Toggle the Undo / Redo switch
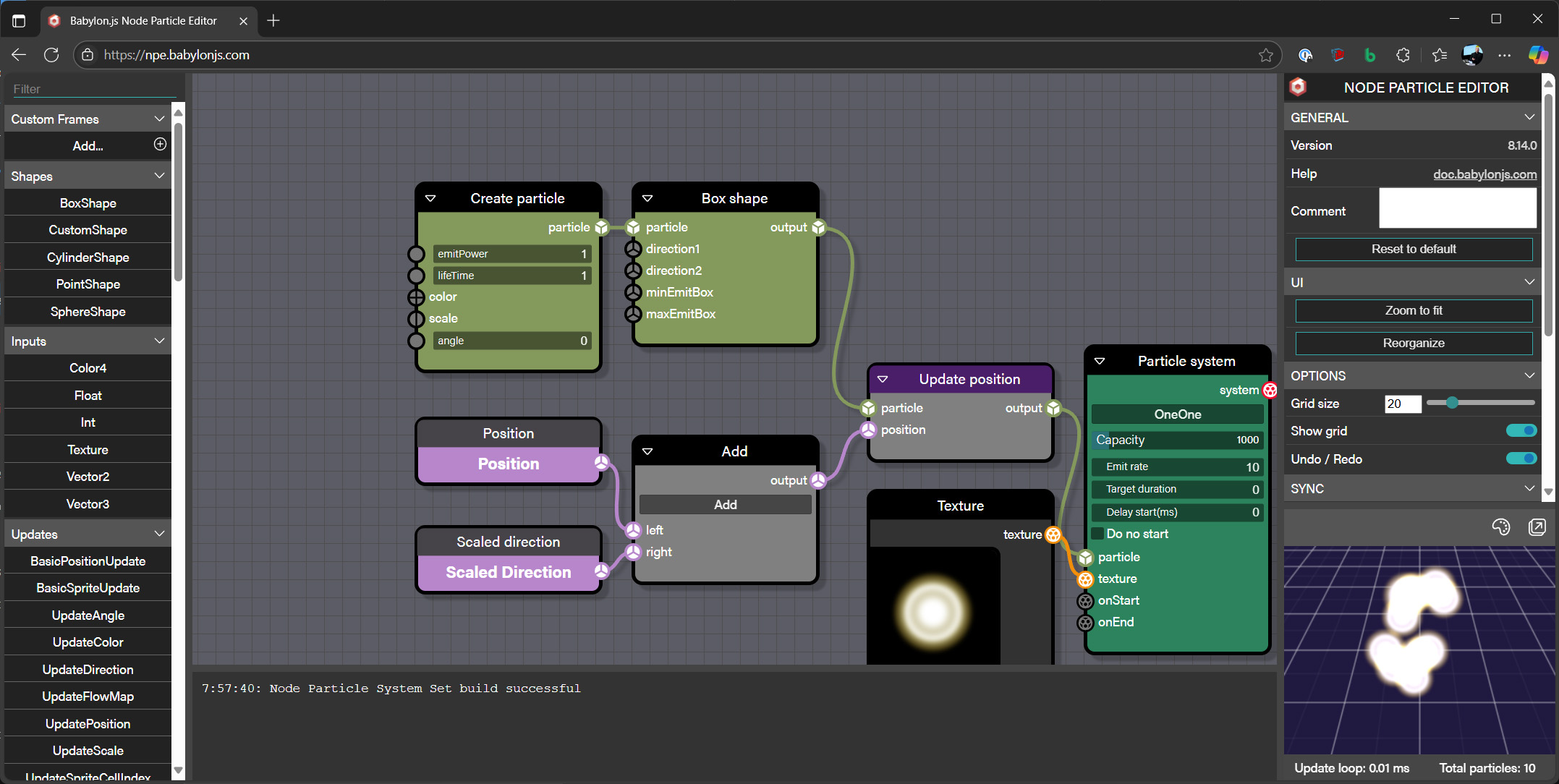This screenshot has width=1559, height=784. tap(1521, 459)
